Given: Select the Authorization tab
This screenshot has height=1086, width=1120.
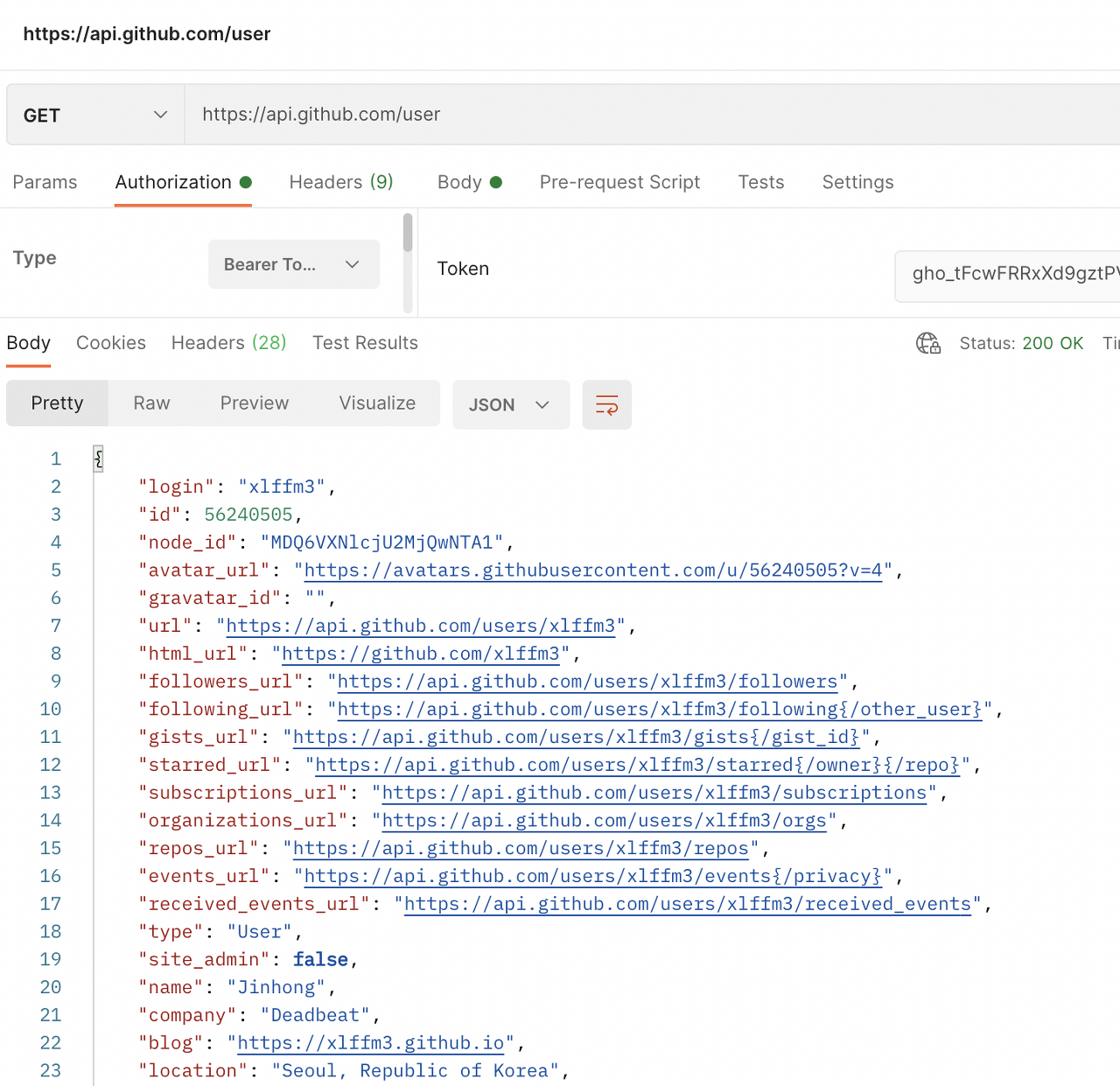Looking at the screenshot, I should click(x=184, y=182).
